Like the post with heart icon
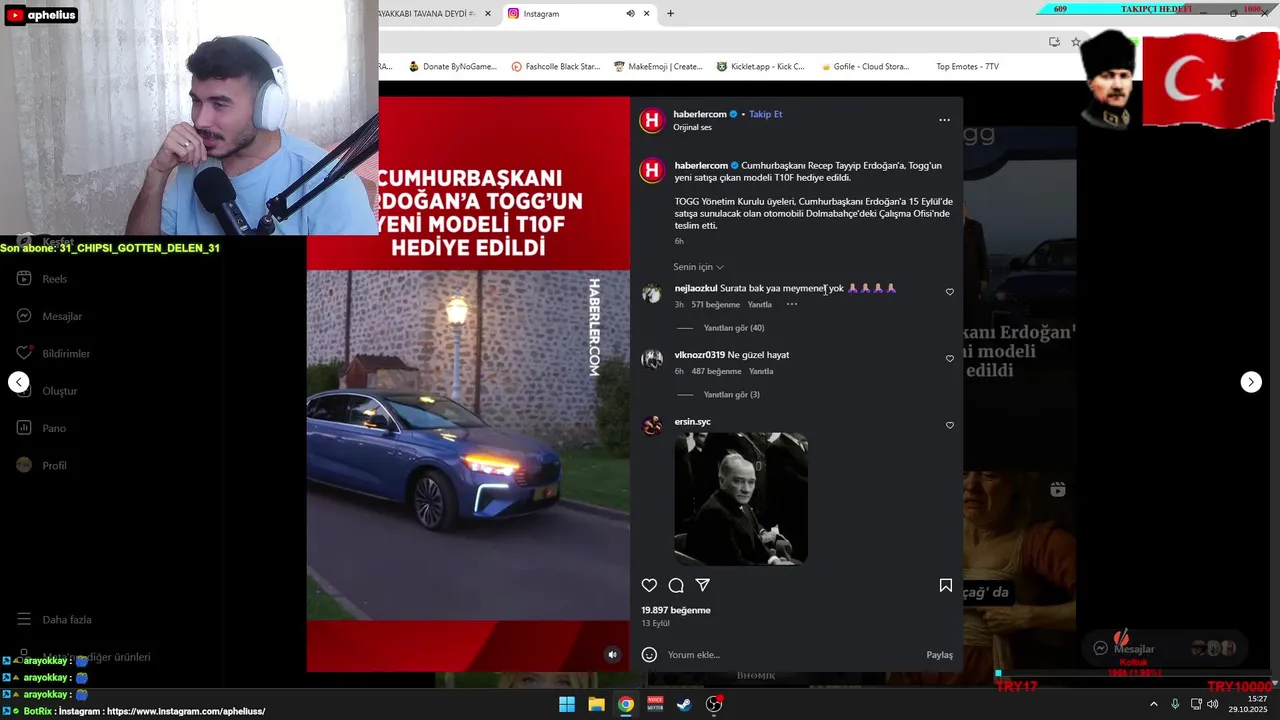The image size is (1280, 720). click(649, 585)
